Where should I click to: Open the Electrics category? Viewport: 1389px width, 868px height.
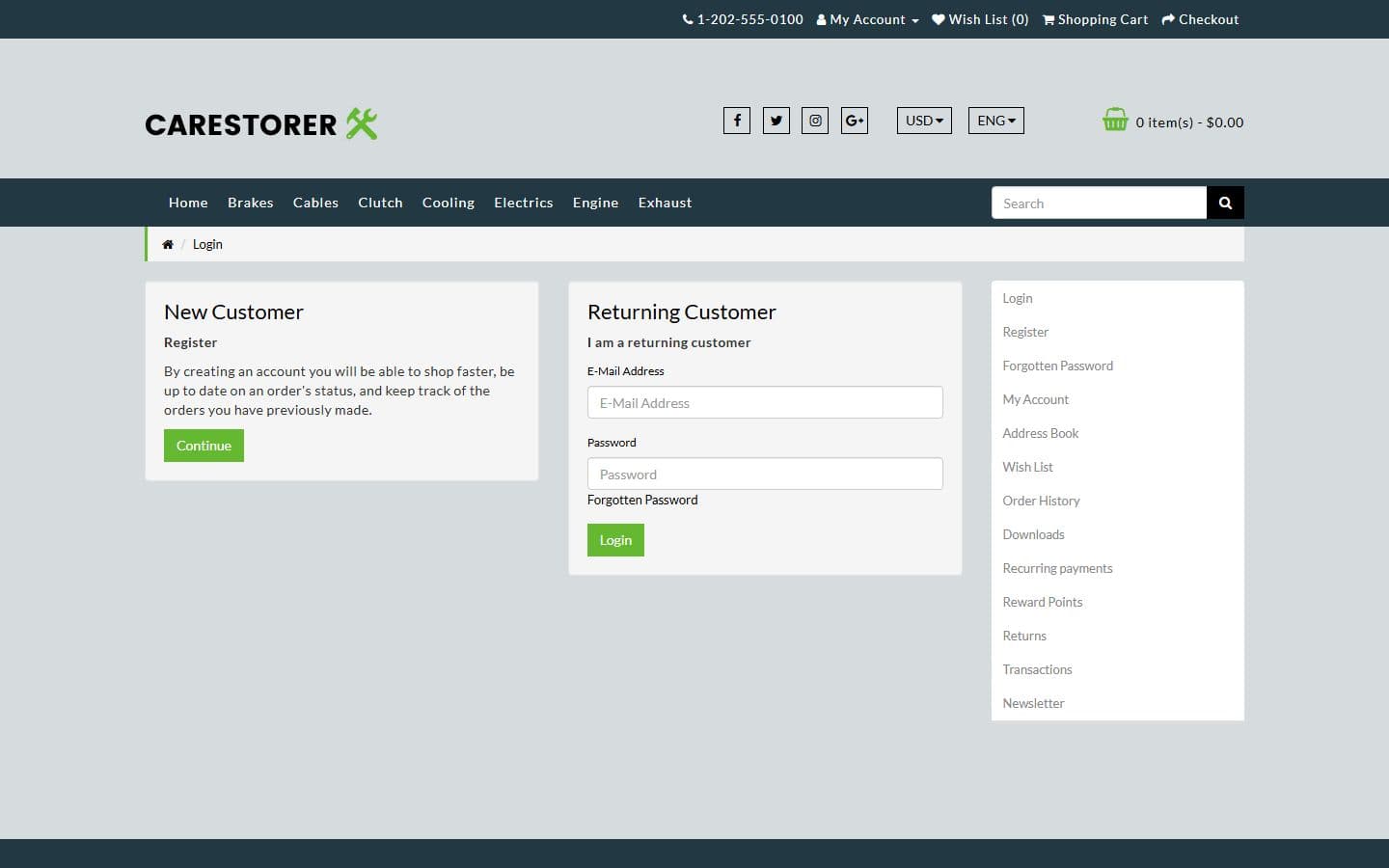(524, 203)
